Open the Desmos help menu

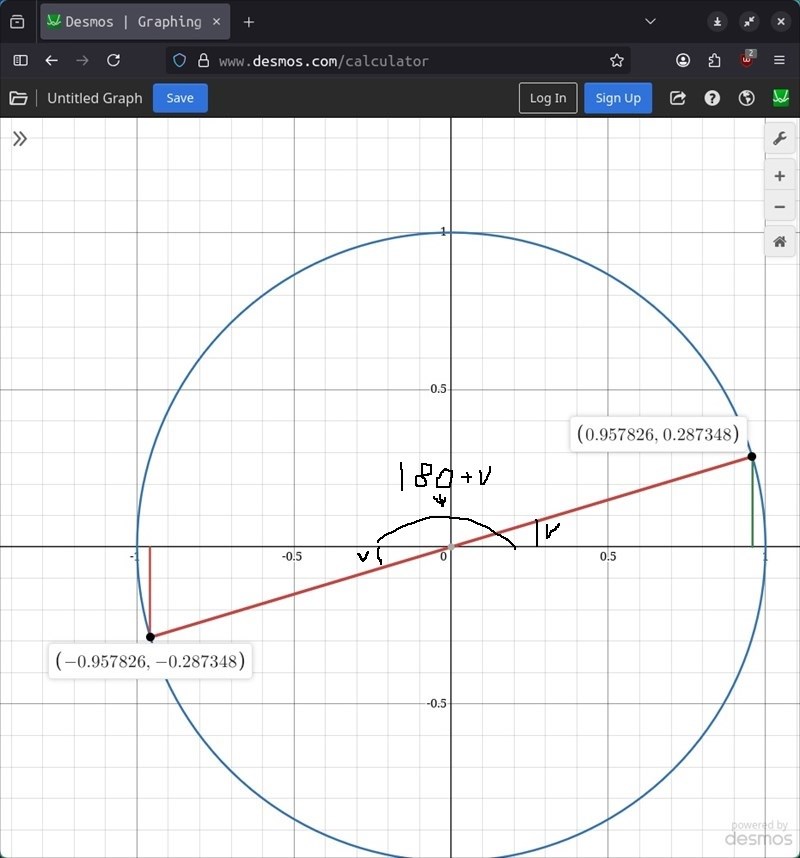tap(712, 98)
